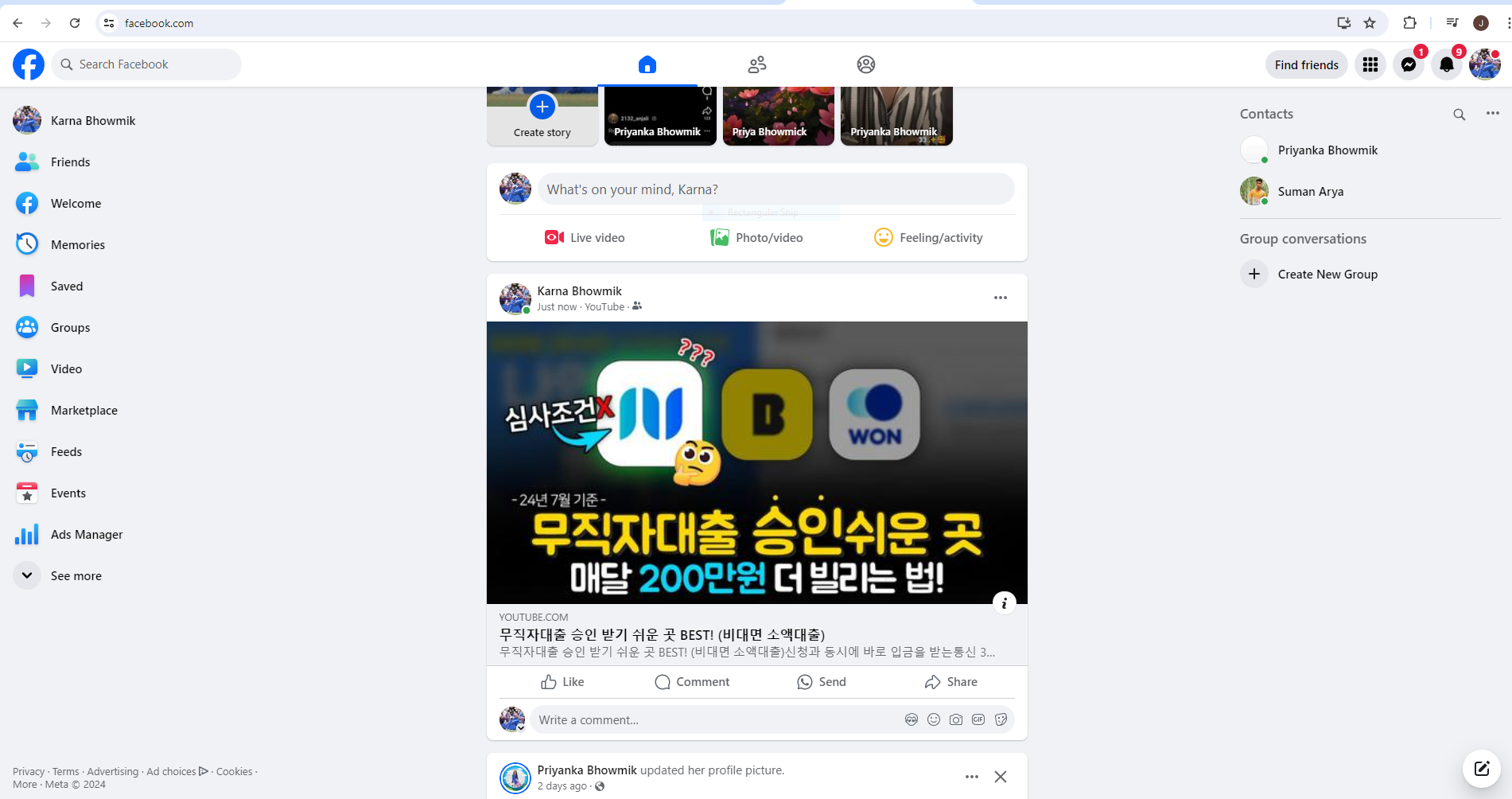Screen dimensions: 1512x799
Task: Go back in the browser
Action: [x=17, y=23]
